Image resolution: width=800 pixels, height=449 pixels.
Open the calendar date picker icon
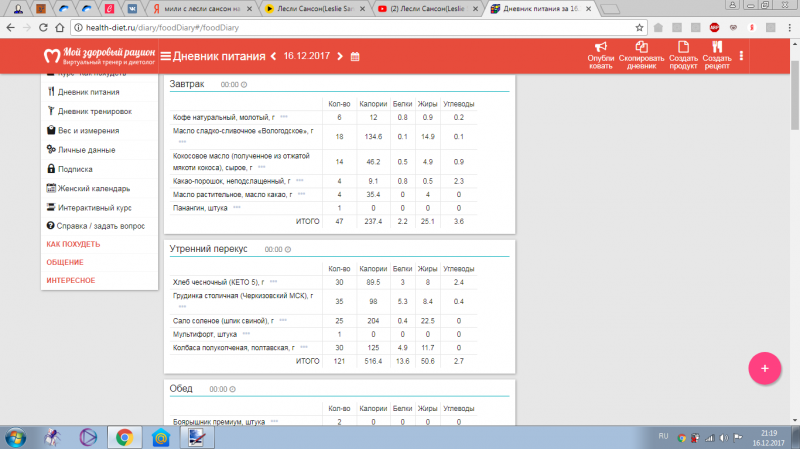point(354,56)
